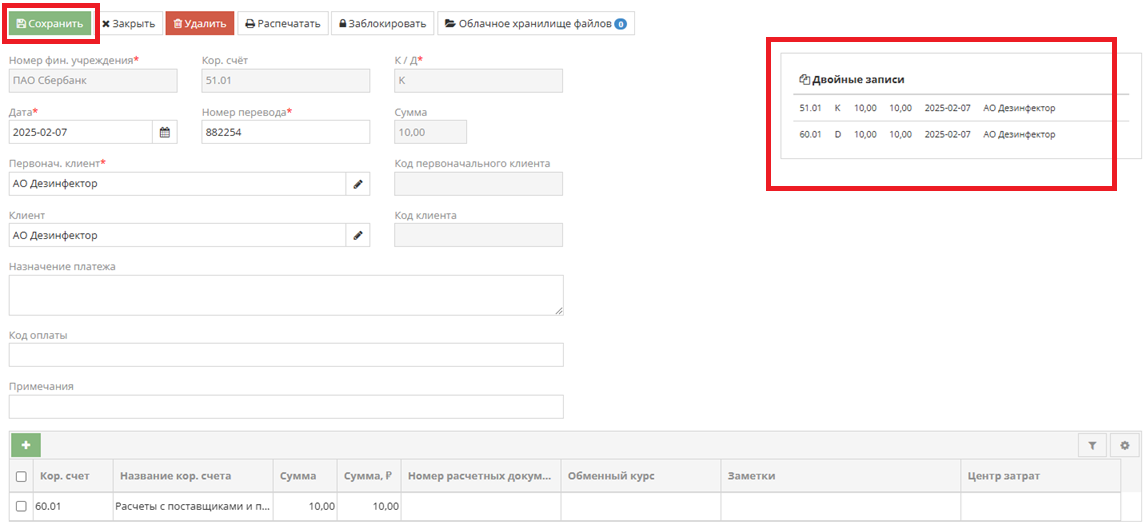Click the Обменный курс column header
The width and height of the screenshot is (1146, 525).
641,476
